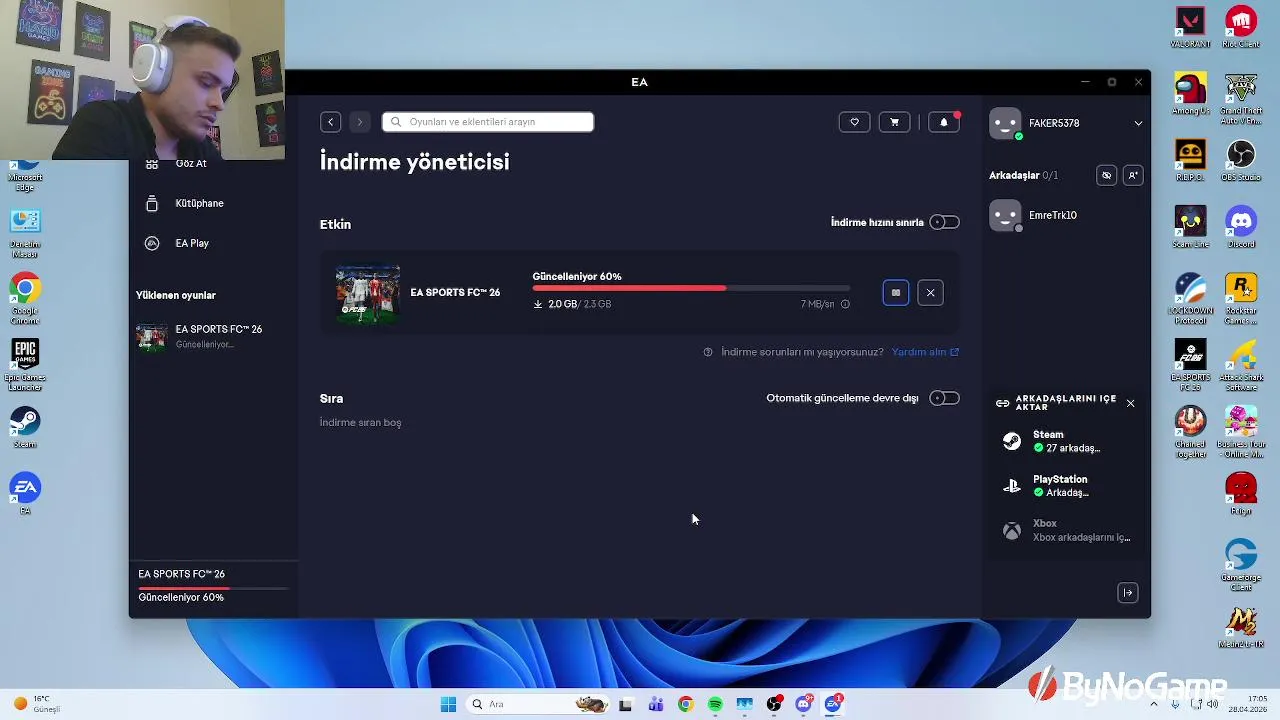
Task: Go back with the left arrow button
Action: 331,122
